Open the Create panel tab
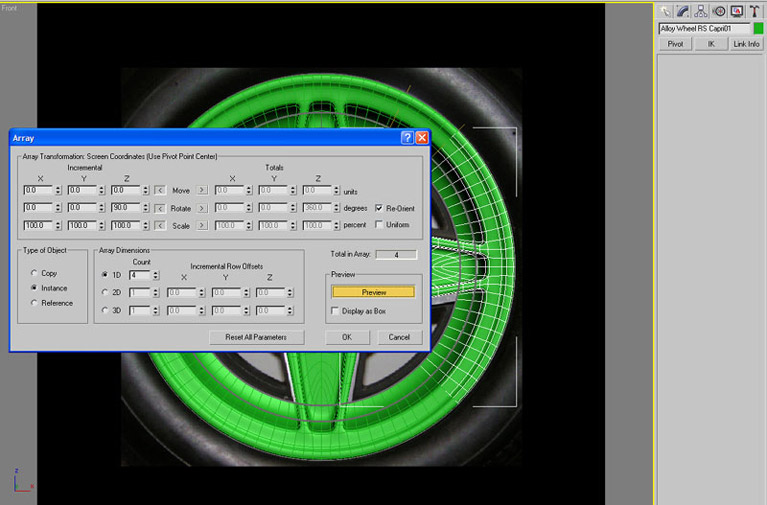 click(x=665, y=11)
